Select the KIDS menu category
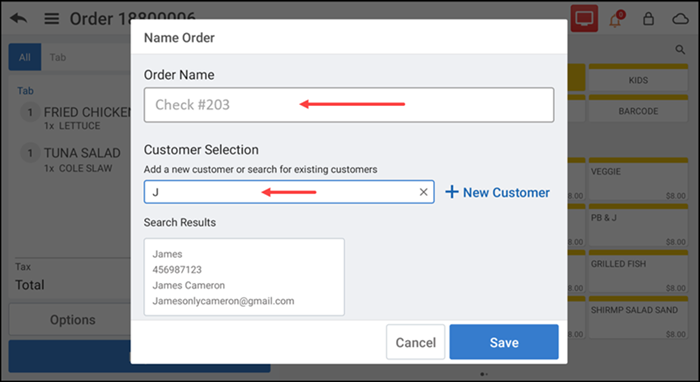The height and width of the screenshot is (382, 700). 638,78
